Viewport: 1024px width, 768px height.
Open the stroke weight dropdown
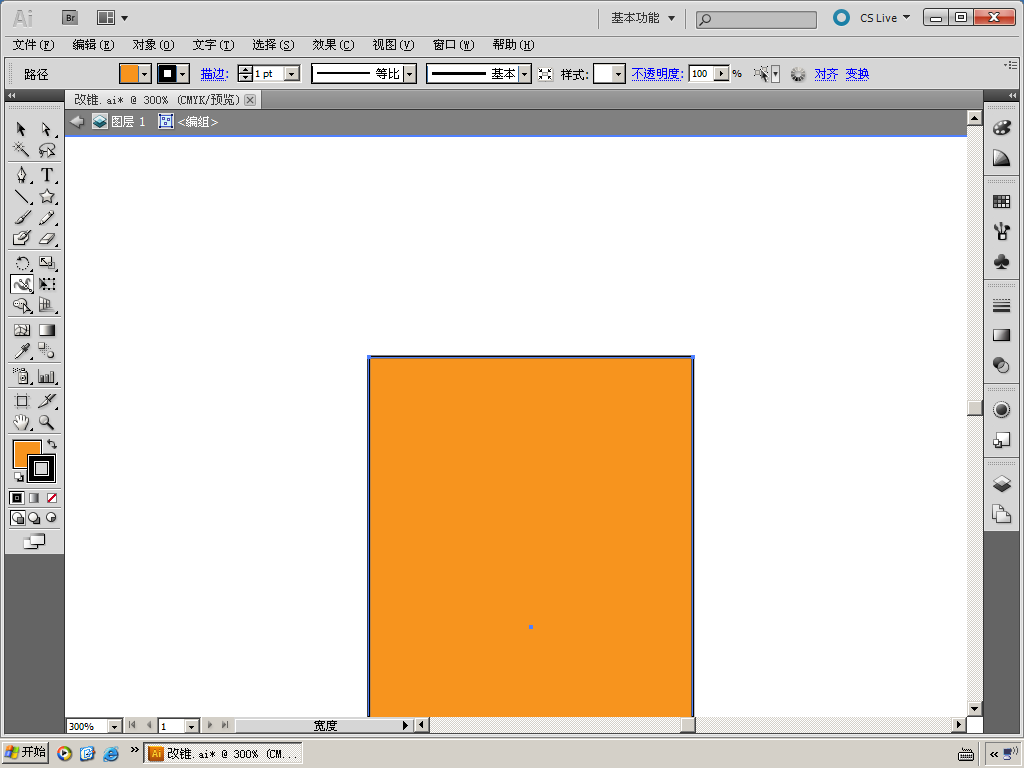pos(293,74)
